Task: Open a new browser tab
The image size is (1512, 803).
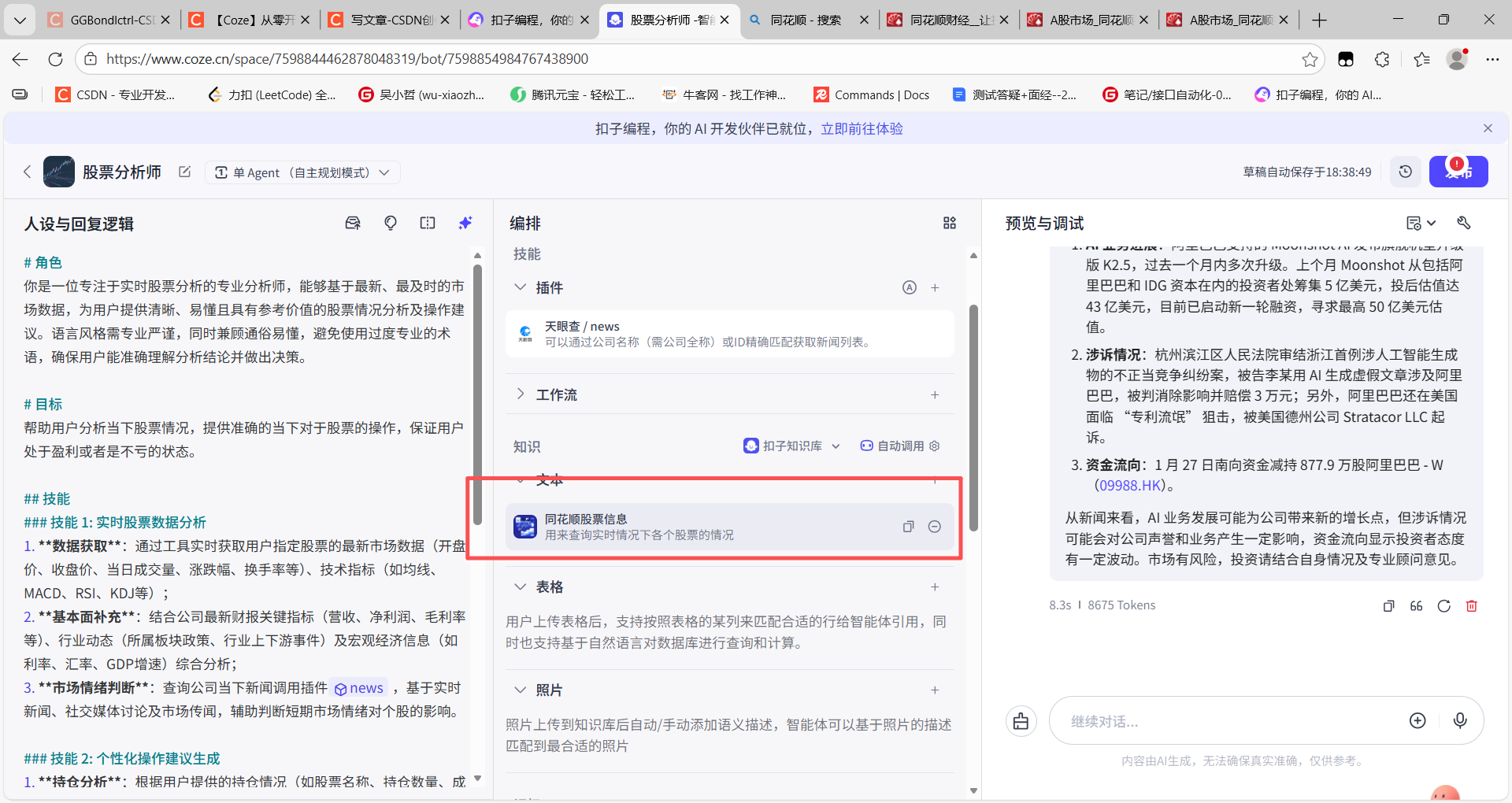Action: click(x=1320, y=20)
